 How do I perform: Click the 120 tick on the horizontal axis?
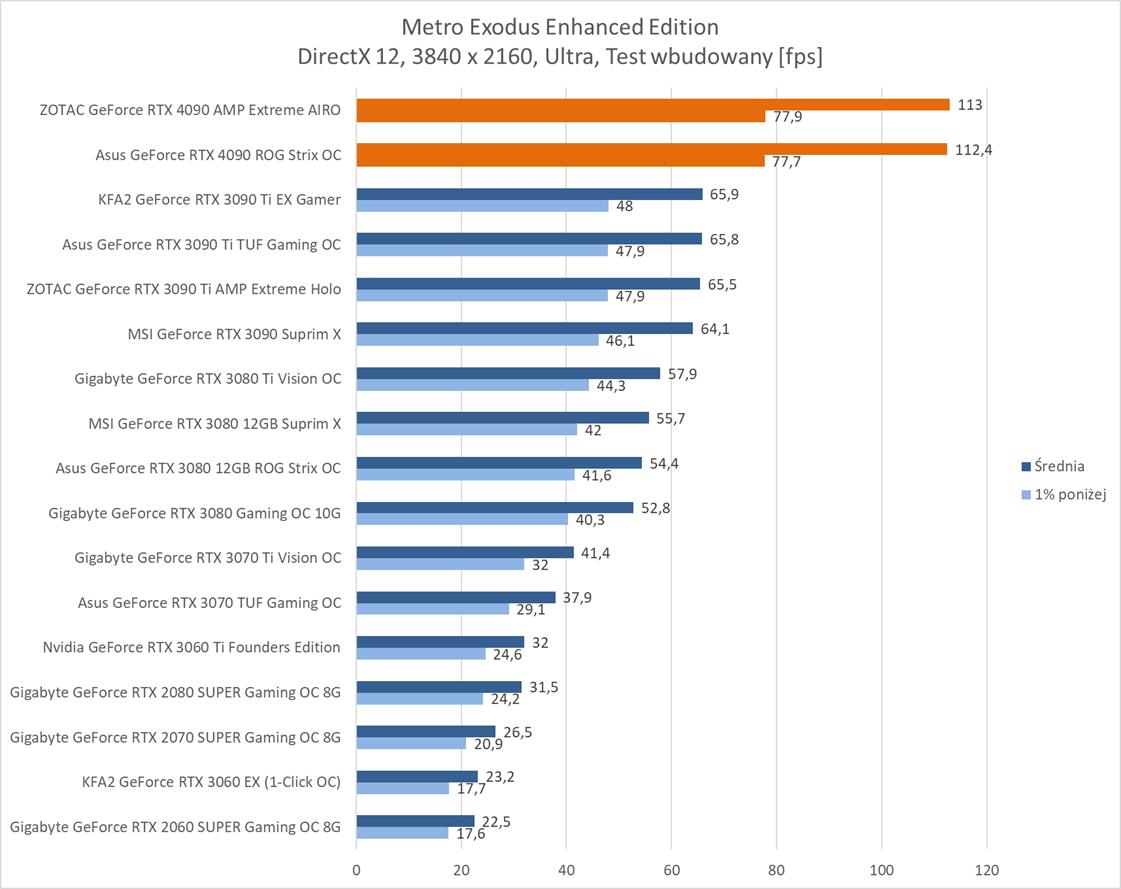click(986, 869)
